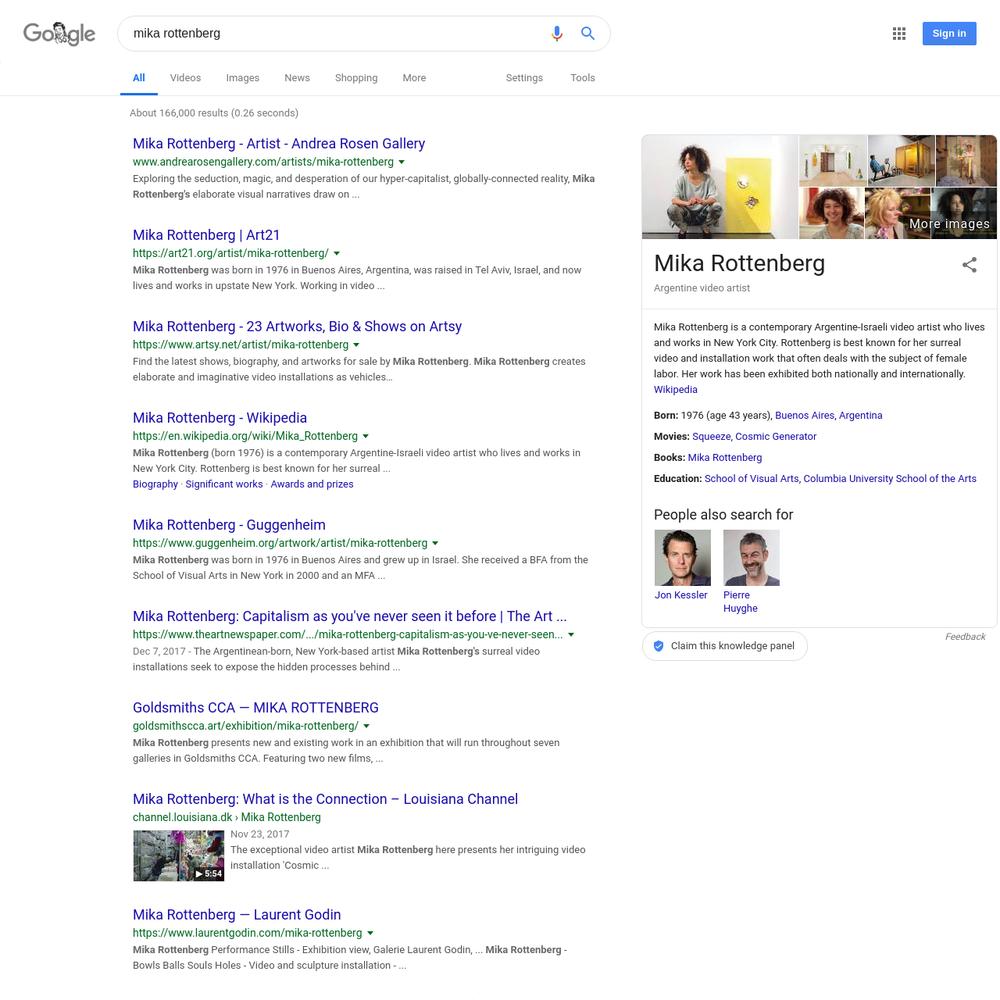The width and height of the screenshot is (1000, 1000).
Task: Play the Louisiana Channel video thumbnail
Action: coord(179,855)
